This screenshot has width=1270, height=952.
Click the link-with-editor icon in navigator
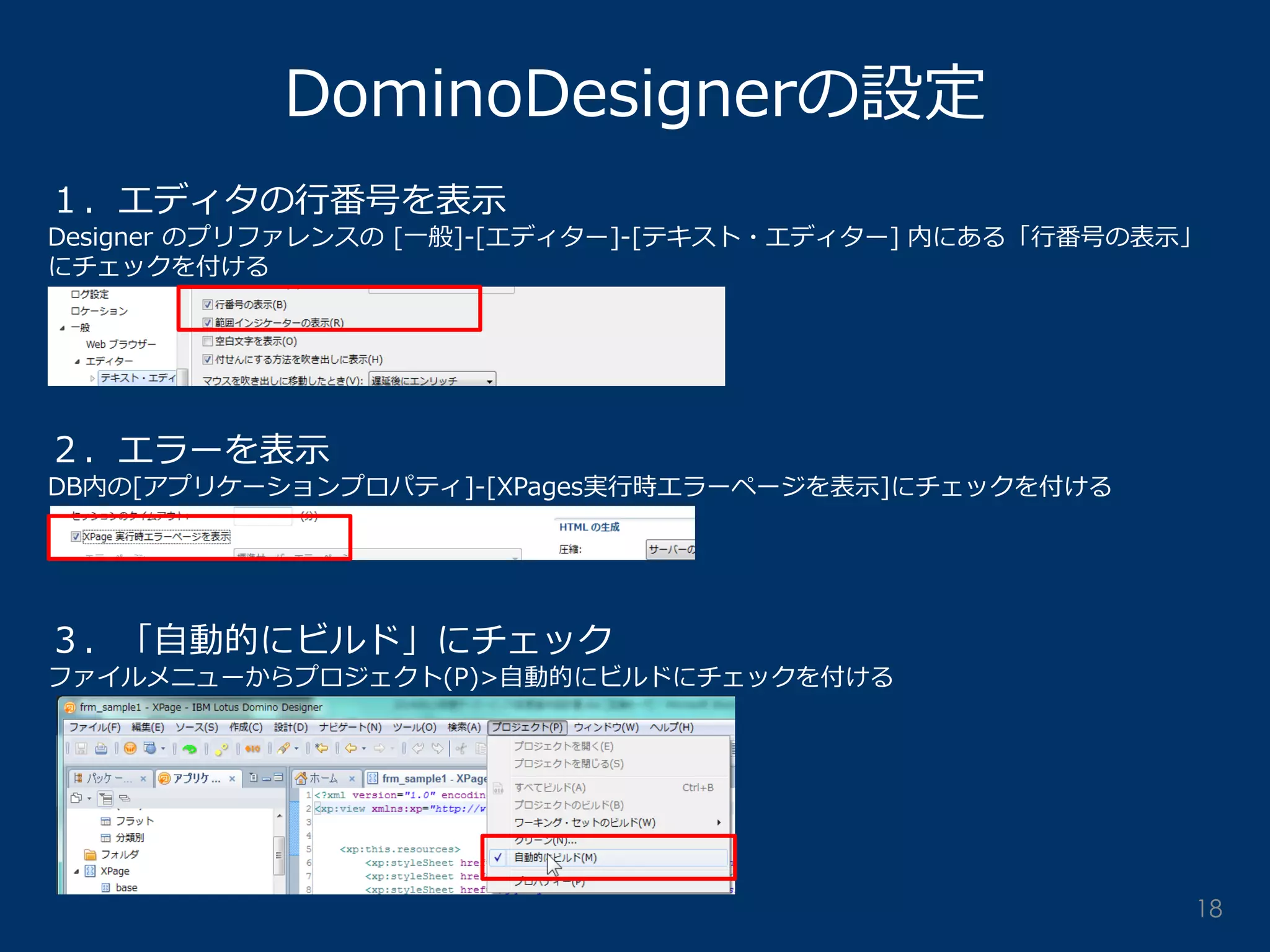point(125,798)
